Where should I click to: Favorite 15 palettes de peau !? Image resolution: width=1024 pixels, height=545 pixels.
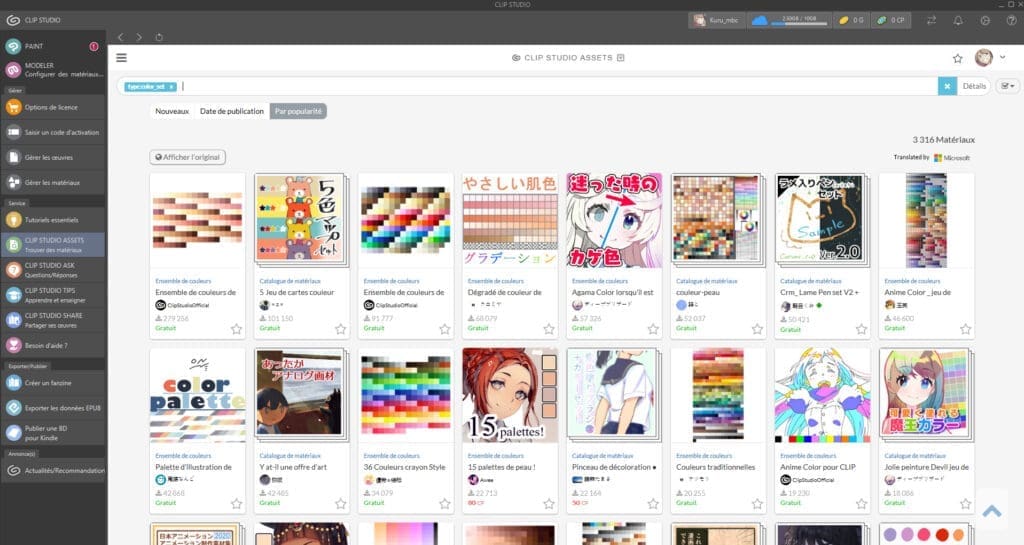click(549, 504)
